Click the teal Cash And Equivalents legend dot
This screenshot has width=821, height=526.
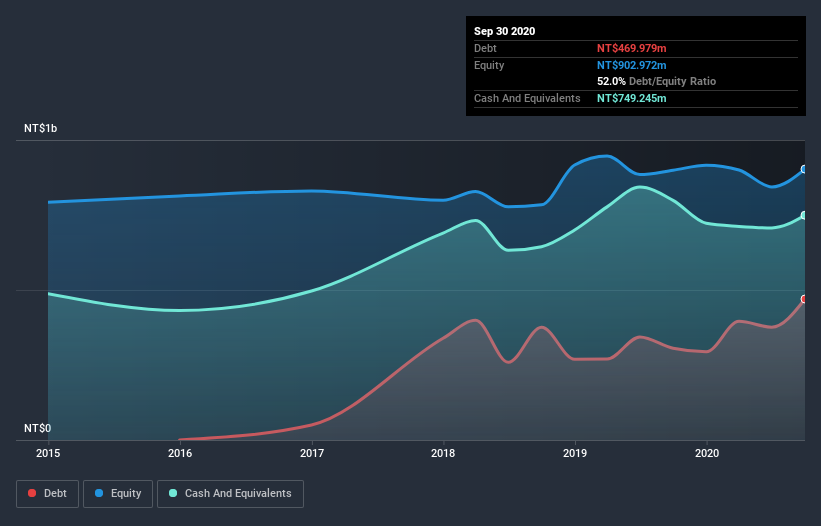pos(173,493)
